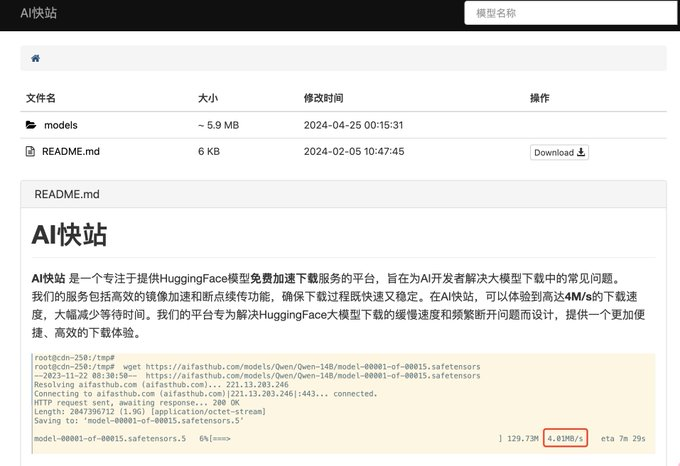
Task: Open the models folder icon
Action: coord(31,125)
